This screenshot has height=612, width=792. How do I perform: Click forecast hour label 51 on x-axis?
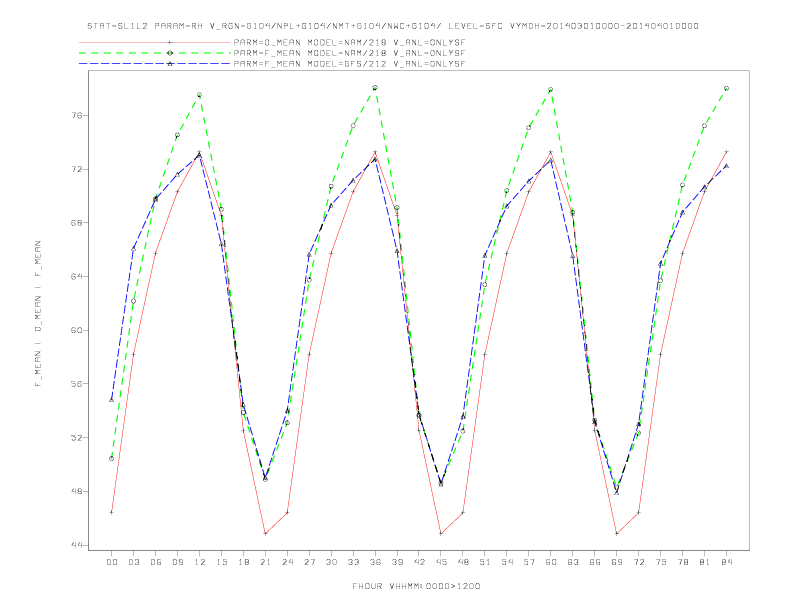click(485, 562)
